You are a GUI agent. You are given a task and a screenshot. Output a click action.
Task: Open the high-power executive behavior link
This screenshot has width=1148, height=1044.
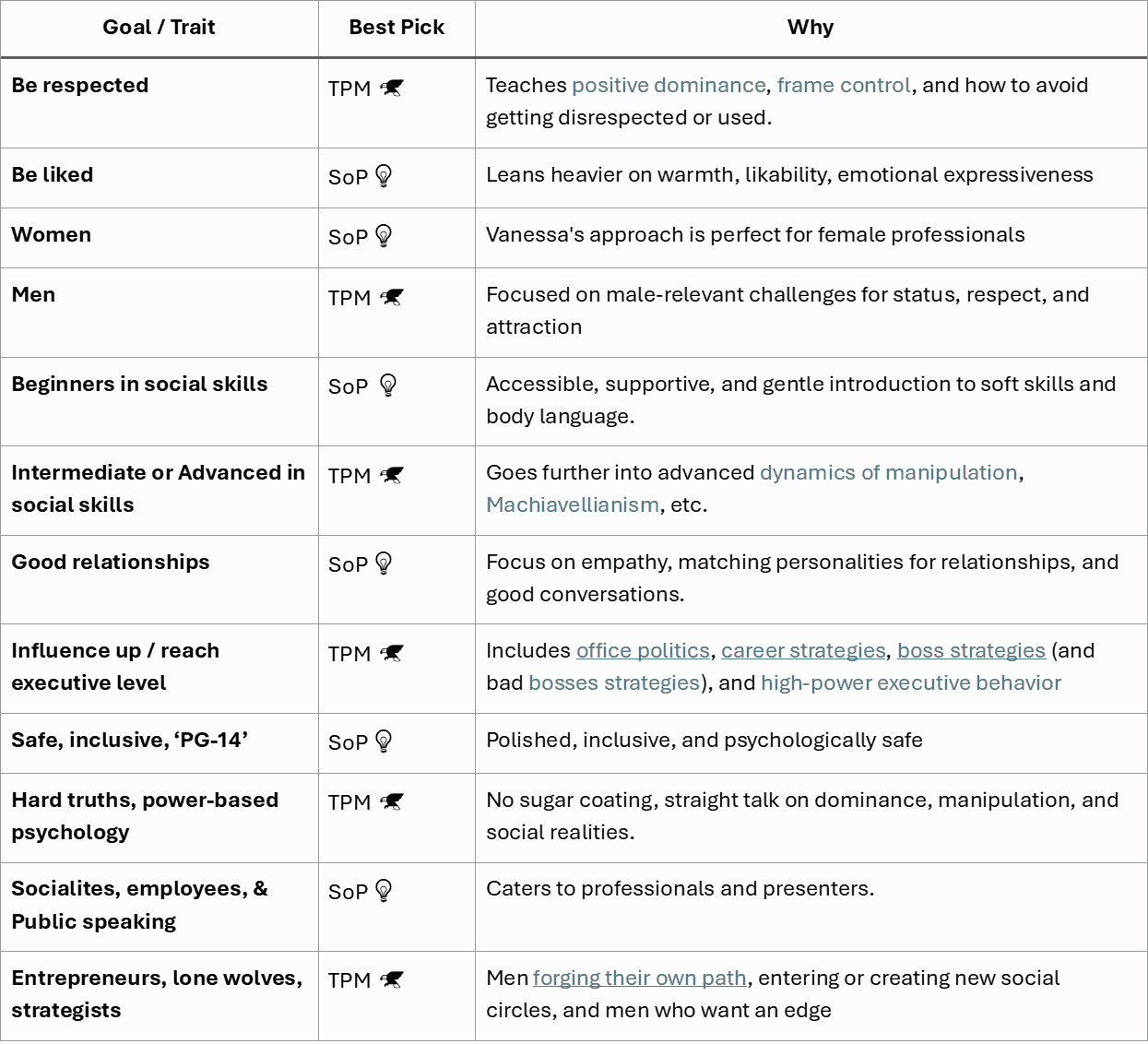tap(911, 683)
